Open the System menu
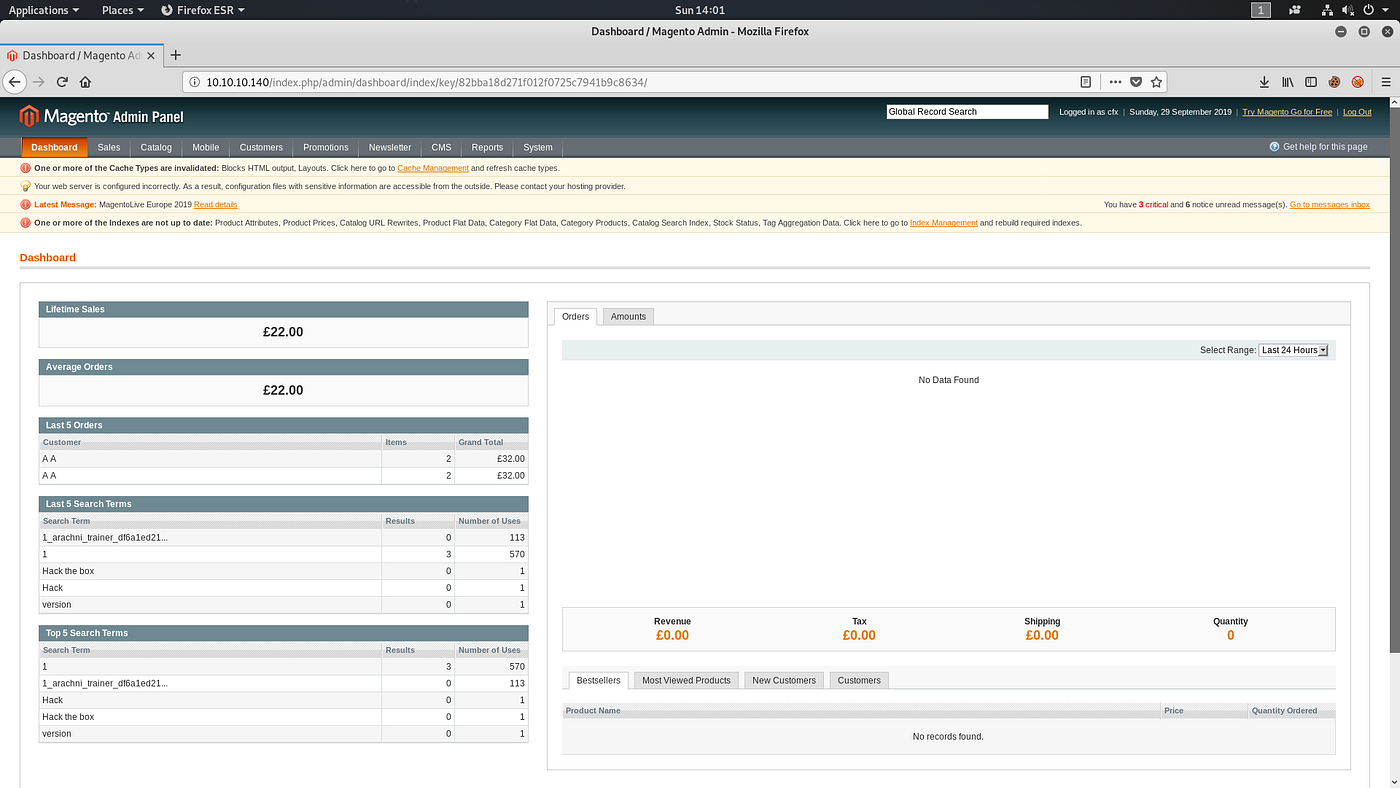Screen dimensions: 1400x788 tap(538, 147)
